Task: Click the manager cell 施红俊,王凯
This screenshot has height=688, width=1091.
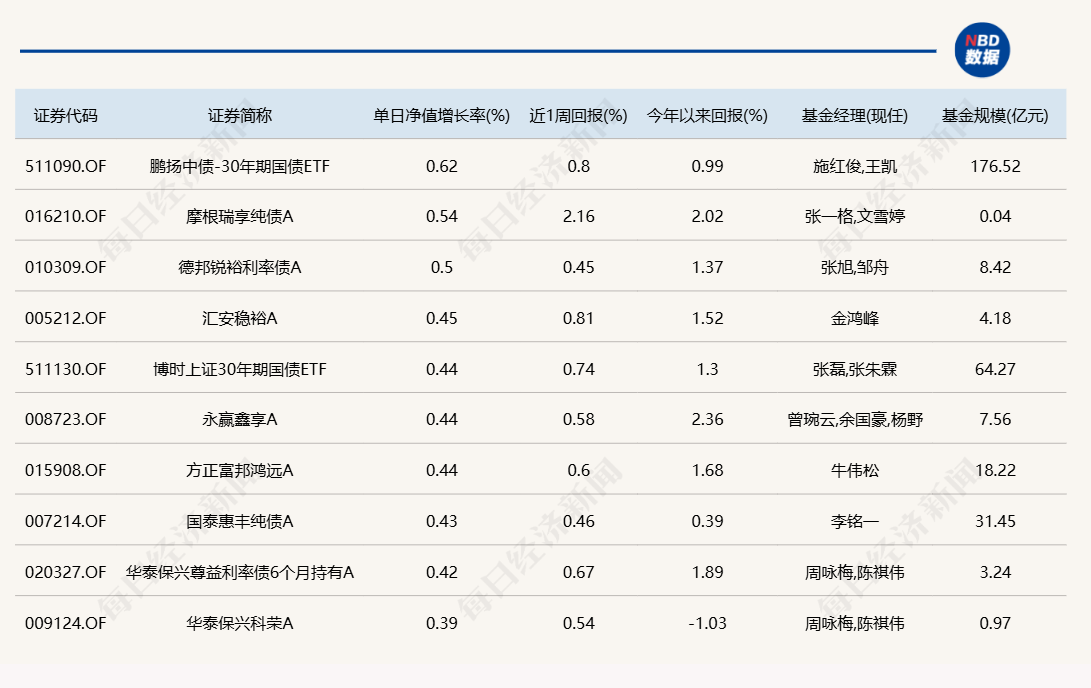Action: click(854, 166)
